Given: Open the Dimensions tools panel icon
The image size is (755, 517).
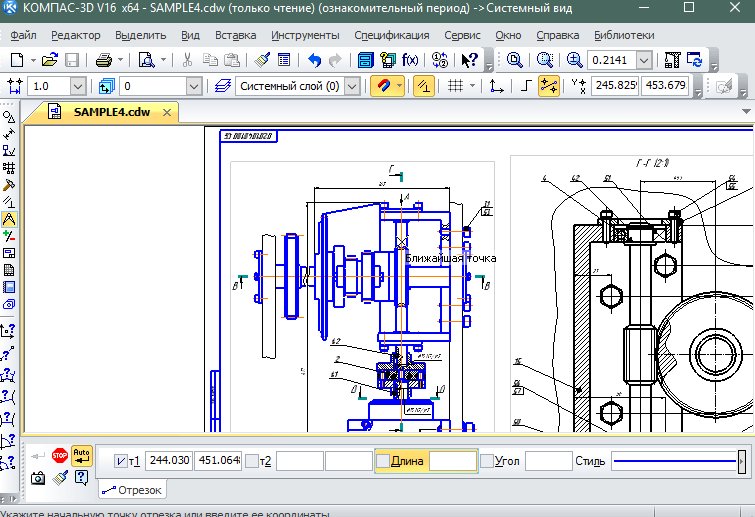Looking at the screenshot, I should (x=9, y=134).
